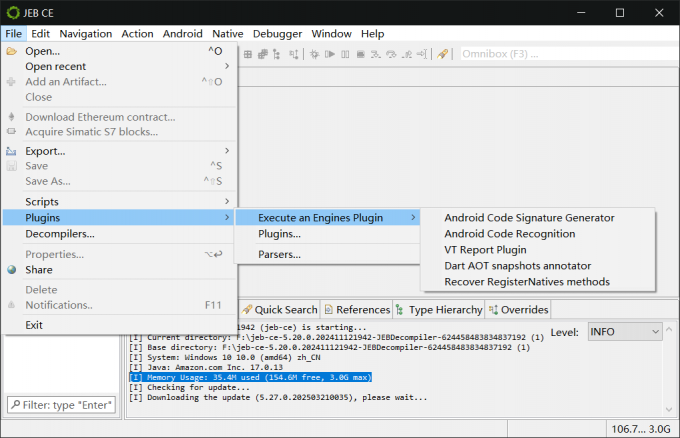Switch to Type Hierarchy tab

click(439, 310)
